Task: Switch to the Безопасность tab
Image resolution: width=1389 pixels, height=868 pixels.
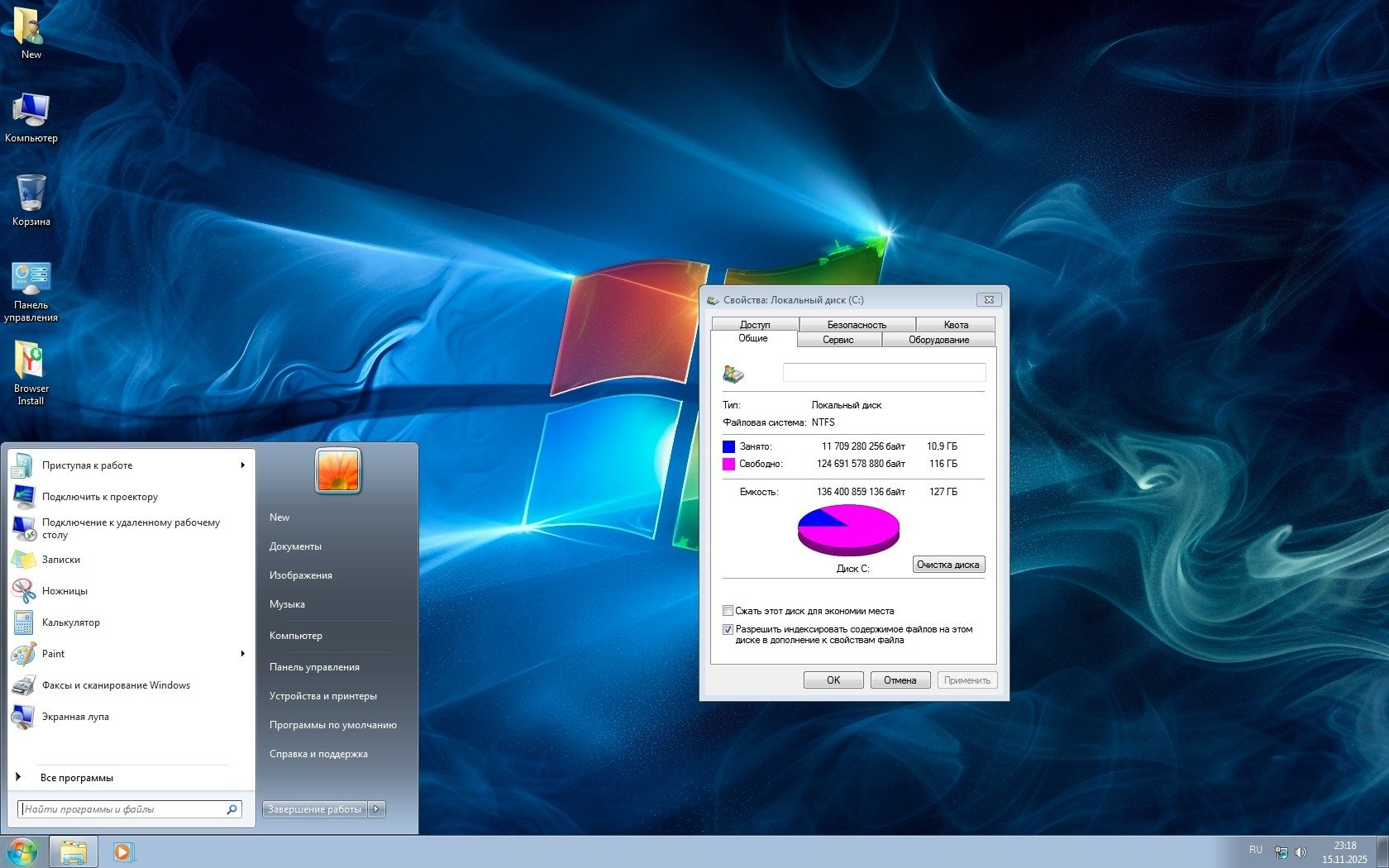Action: (x=857, y=325)
